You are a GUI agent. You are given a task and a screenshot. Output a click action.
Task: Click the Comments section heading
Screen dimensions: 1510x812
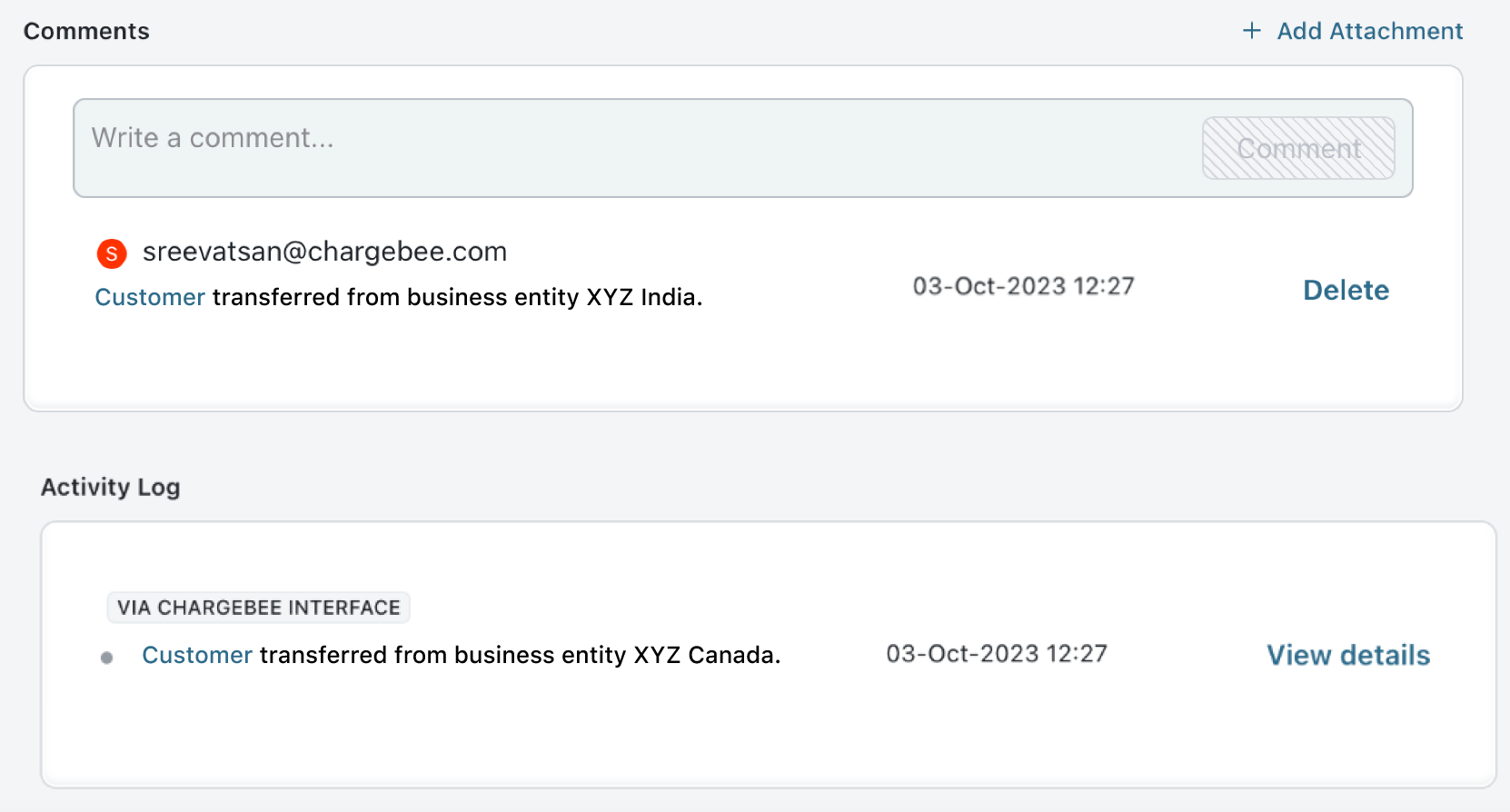(x=86, y=31)
